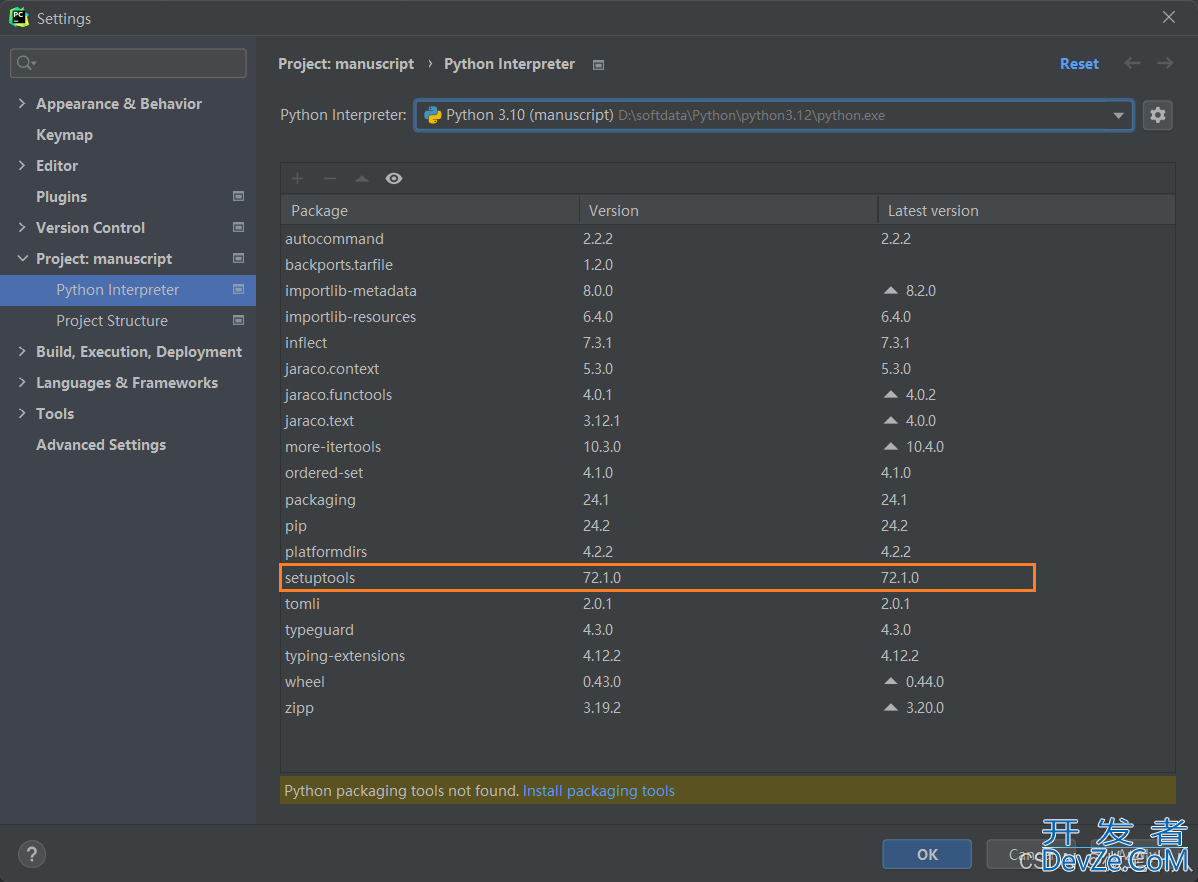The image size is (1198, 882).
Task: Click the forward navigation arrow
Action: point(1164,63)
